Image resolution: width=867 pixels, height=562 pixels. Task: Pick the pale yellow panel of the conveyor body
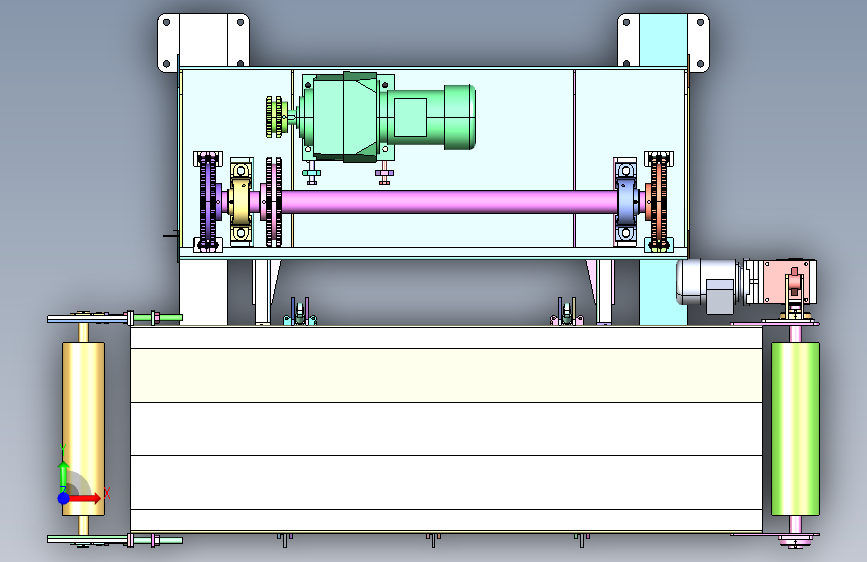[446, 376]
